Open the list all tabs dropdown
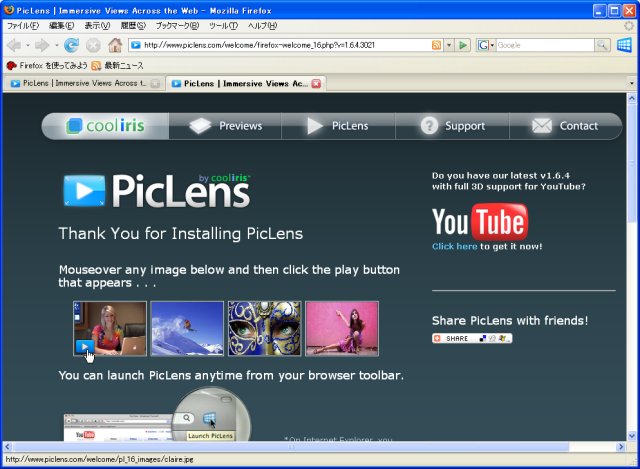 631,83
